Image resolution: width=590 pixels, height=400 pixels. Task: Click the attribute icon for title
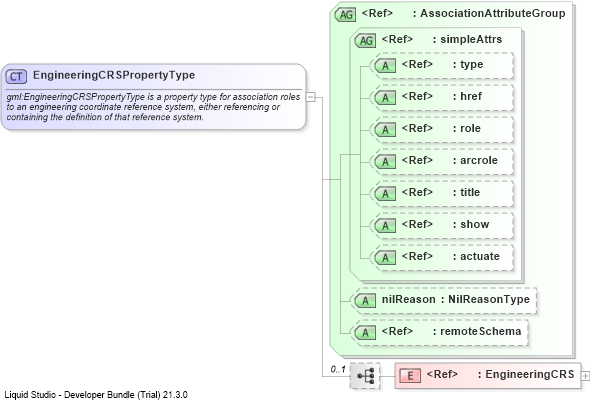tap(385, 193)
